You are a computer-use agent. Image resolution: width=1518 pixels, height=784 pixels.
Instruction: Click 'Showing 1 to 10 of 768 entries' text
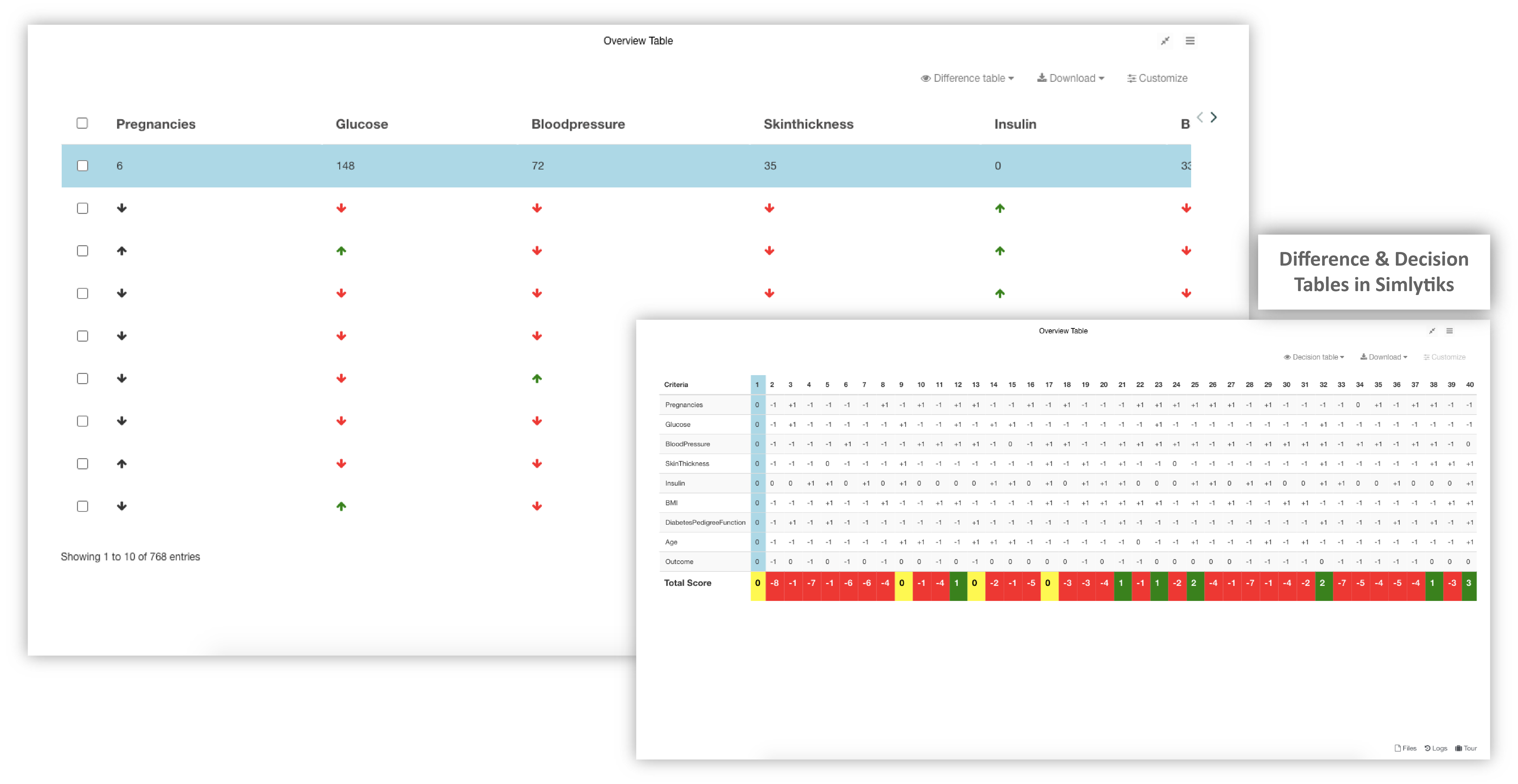[130, 557]
